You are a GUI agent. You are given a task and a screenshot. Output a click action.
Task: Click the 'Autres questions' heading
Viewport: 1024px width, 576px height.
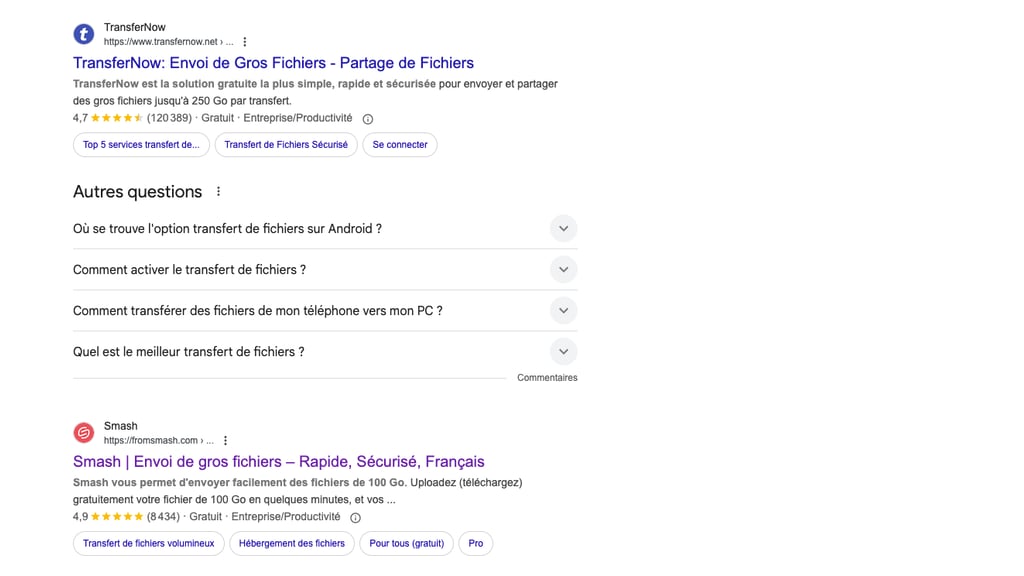pyautogui.click(x=138, y=192)
